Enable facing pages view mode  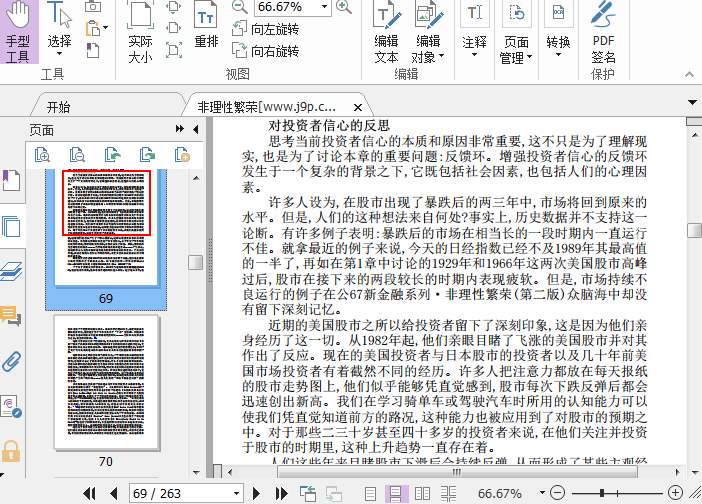coord(422,494)
